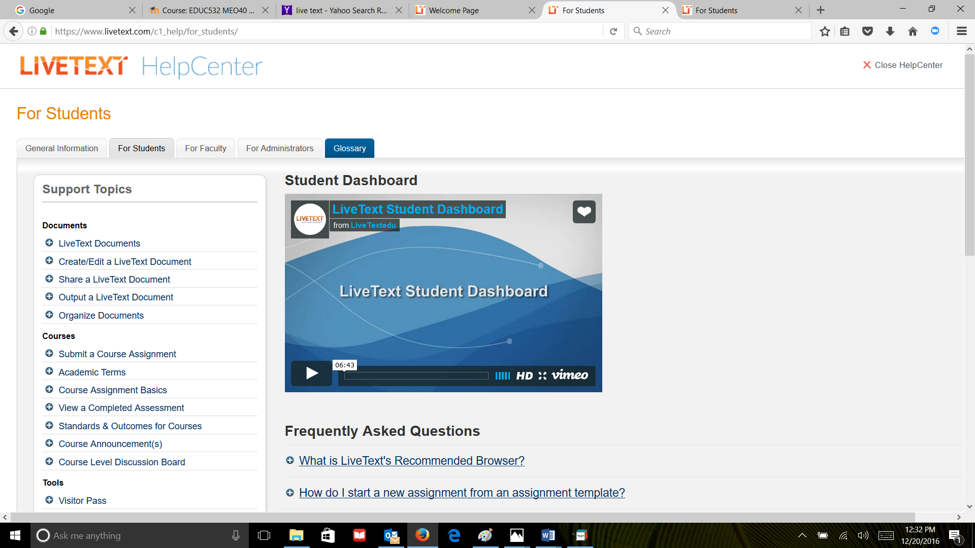Open the Windows Start menu
Image resolution: width=975 pixels, height=548 pixels.
click(15, 536)
